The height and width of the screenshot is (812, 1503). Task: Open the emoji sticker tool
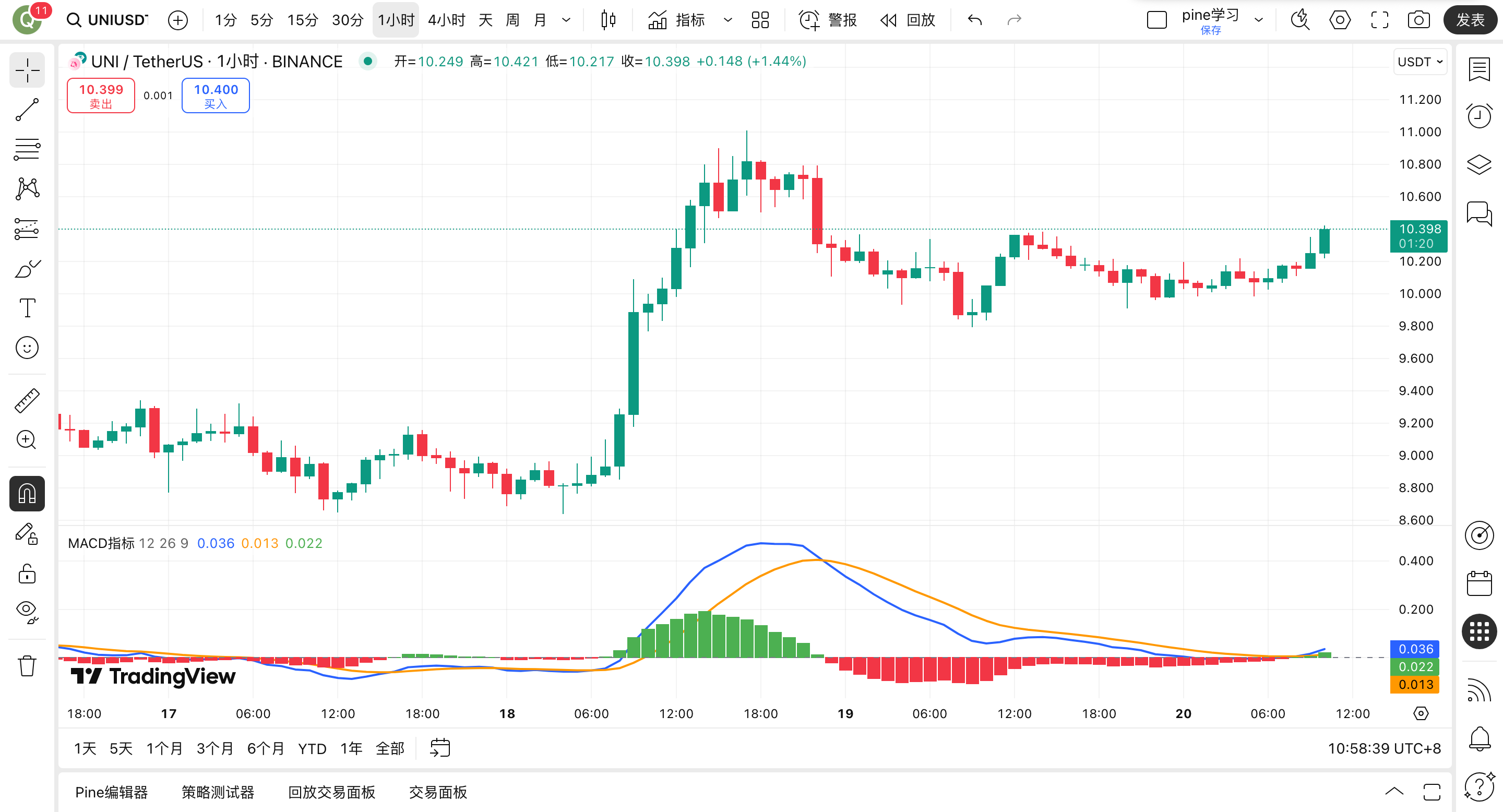click(27, 348)
